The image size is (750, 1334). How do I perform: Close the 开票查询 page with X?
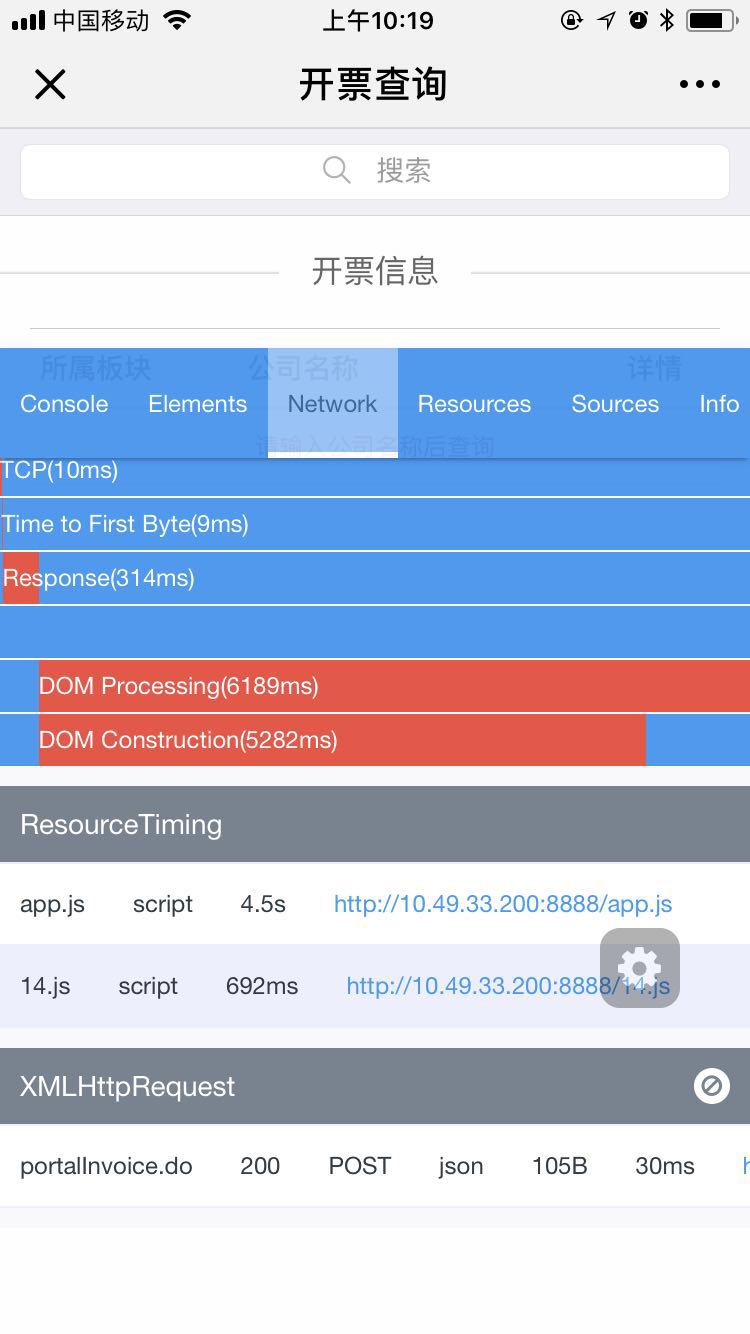tap(50, 85)
